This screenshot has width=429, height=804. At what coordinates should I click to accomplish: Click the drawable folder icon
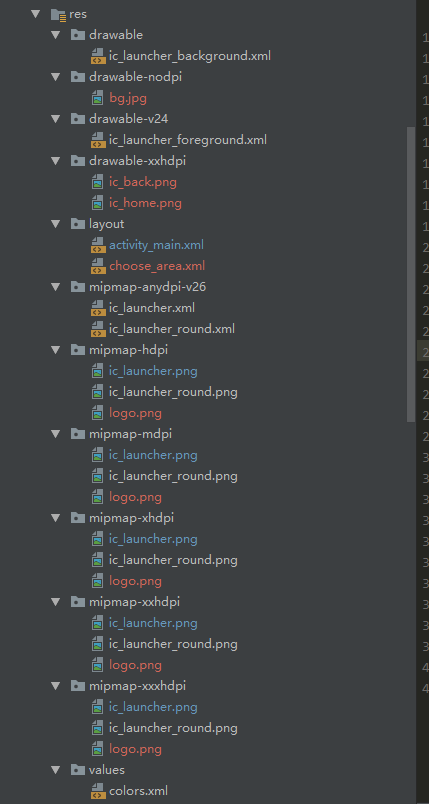(78, 35)
